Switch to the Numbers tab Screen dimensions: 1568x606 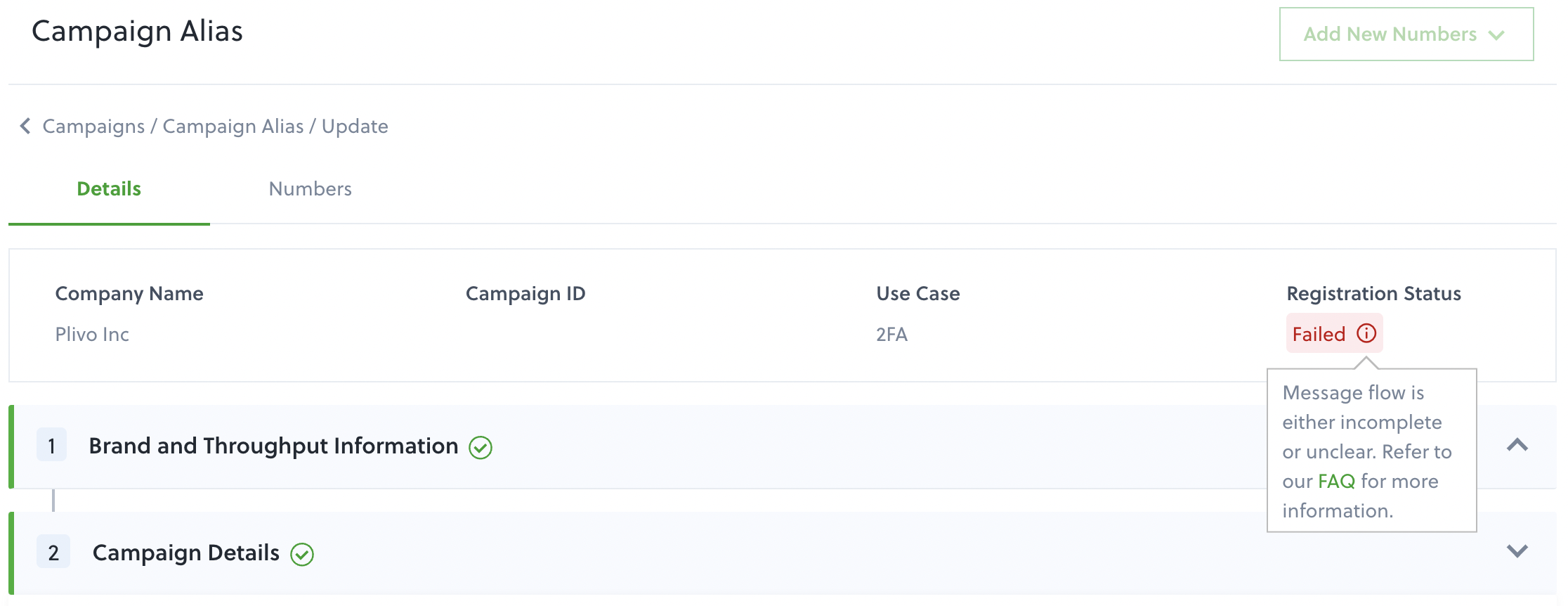[310, 188]
